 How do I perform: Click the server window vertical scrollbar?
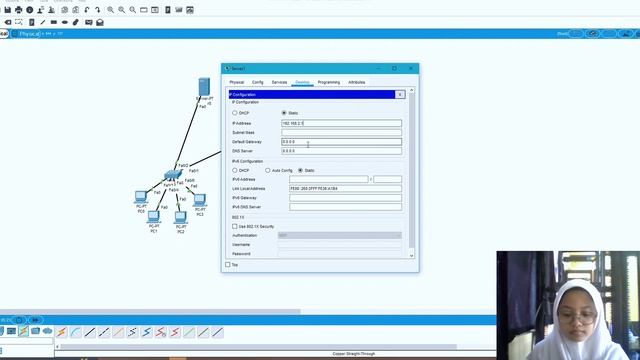point(411,170)
